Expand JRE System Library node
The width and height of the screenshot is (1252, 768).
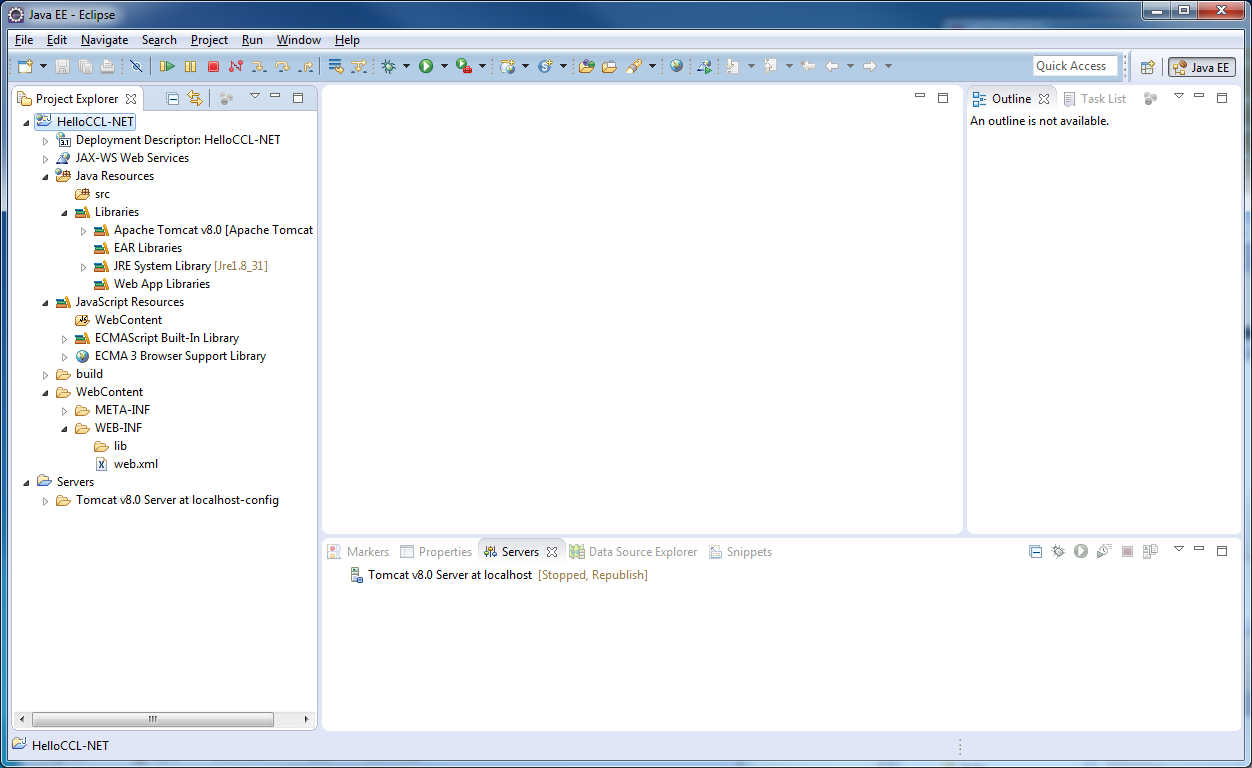[x=83, y=267]
